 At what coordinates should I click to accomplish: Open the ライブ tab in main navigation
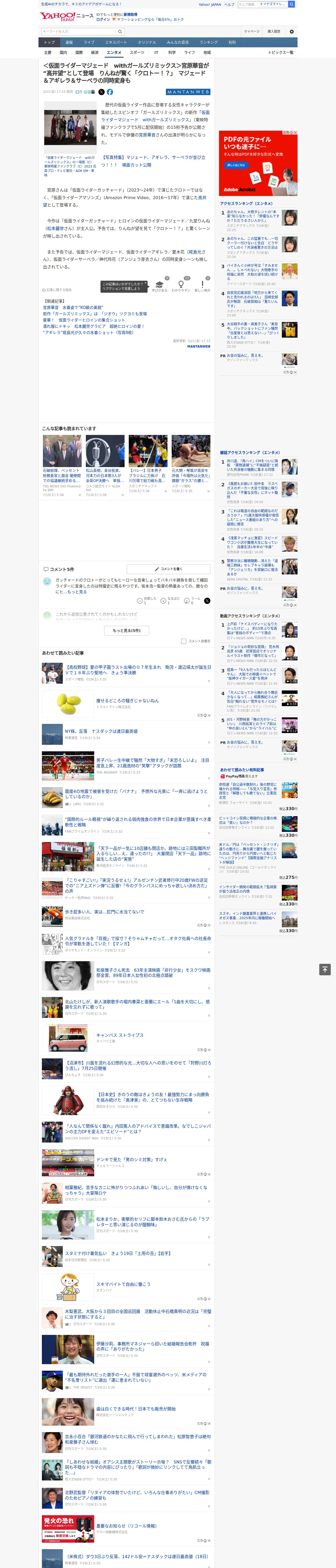tap(89, 43)
